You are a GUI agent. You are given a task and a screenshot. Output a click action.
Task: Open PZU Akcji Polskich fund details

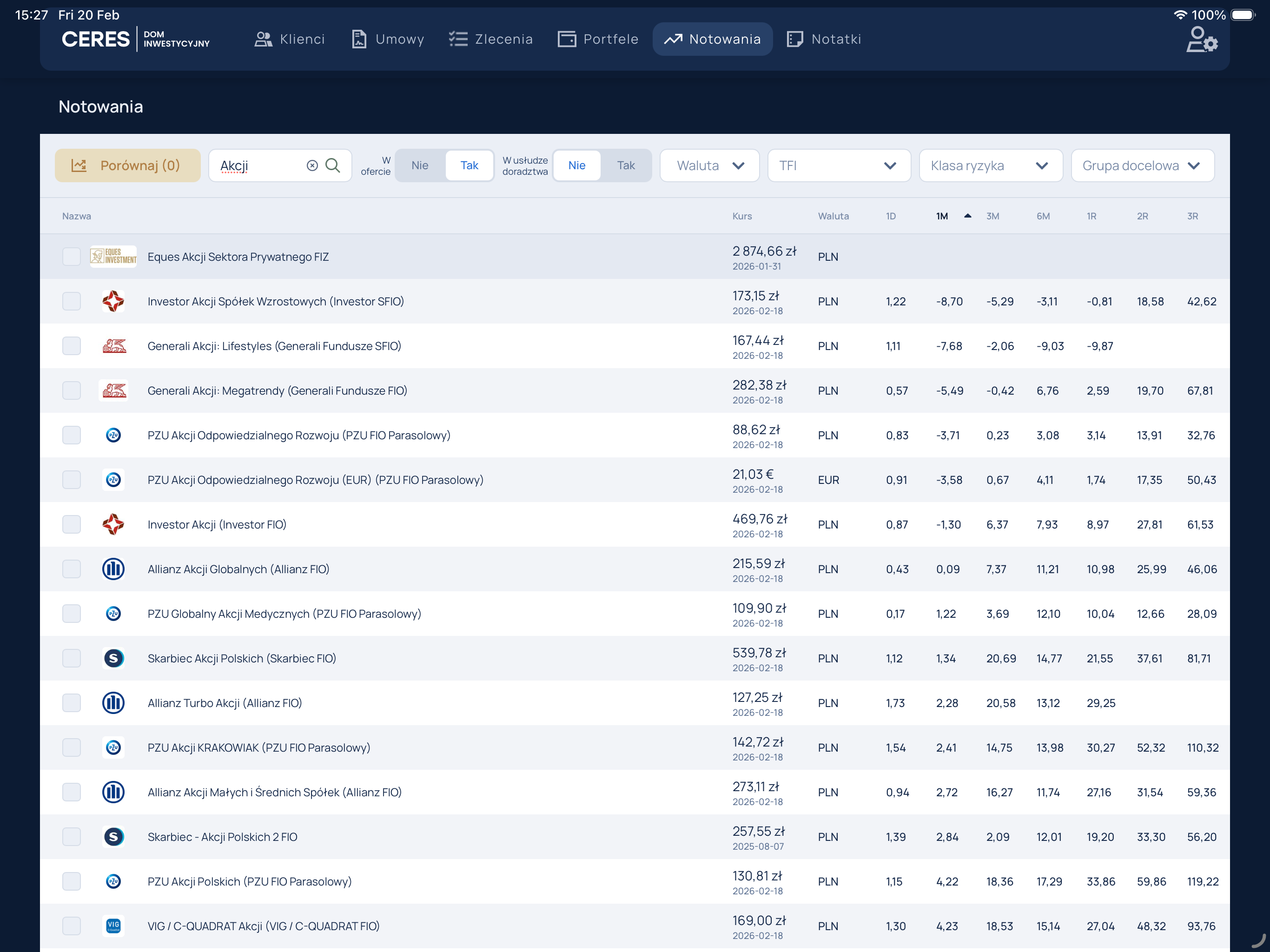click(x=249, y=881)
